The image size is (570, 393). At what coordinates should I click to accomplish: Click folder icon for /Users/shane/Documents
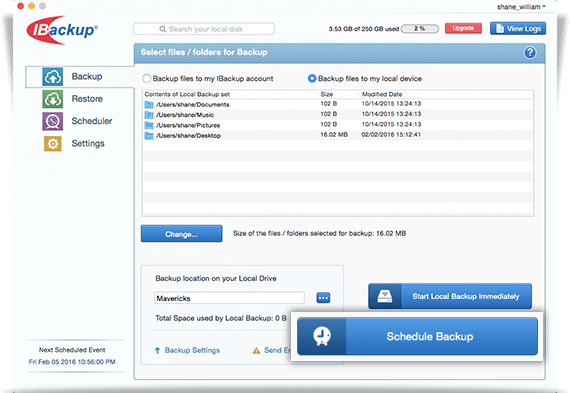149,105
